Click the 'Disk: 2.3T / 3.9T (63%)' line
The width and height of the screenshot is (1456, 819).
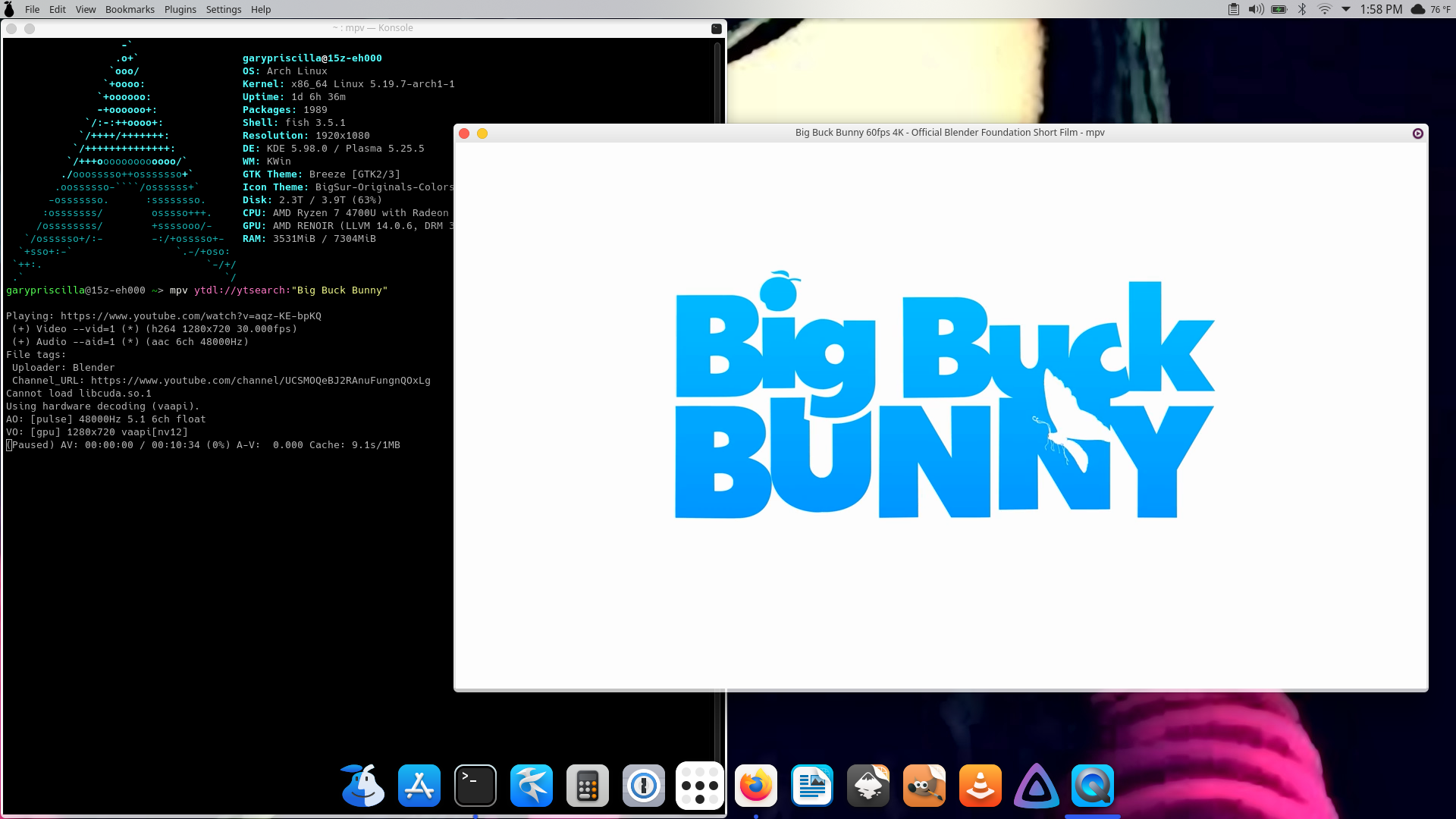coord(312,200)
